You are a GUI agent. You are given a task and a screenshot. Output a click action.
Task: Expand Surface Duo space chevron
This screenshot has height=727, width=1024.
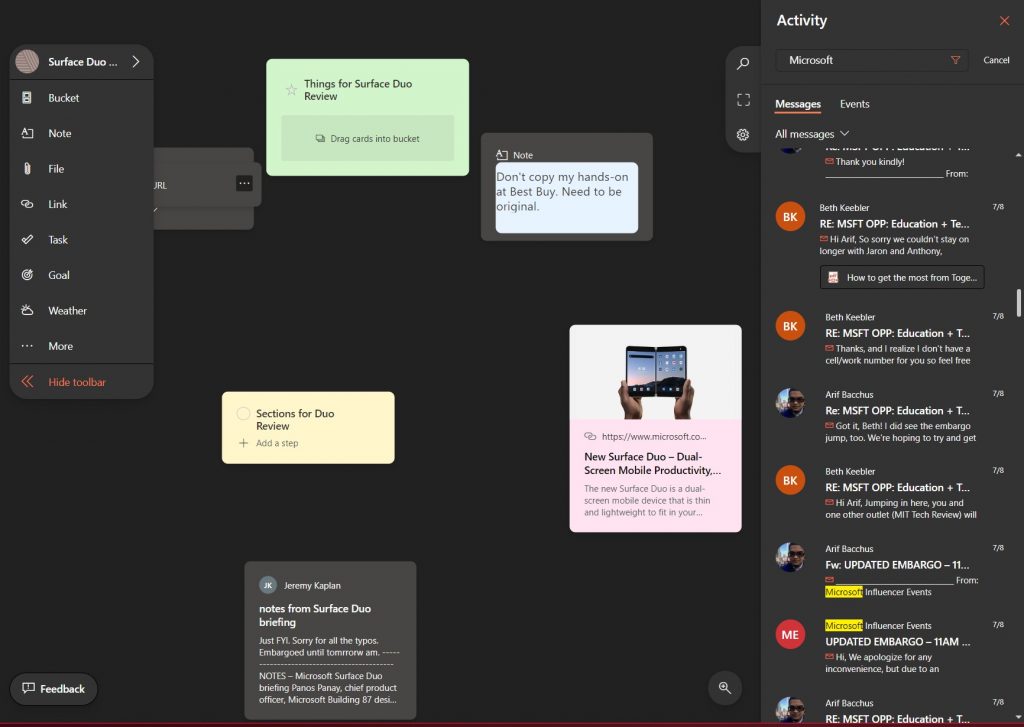click(x=136, y=61)
